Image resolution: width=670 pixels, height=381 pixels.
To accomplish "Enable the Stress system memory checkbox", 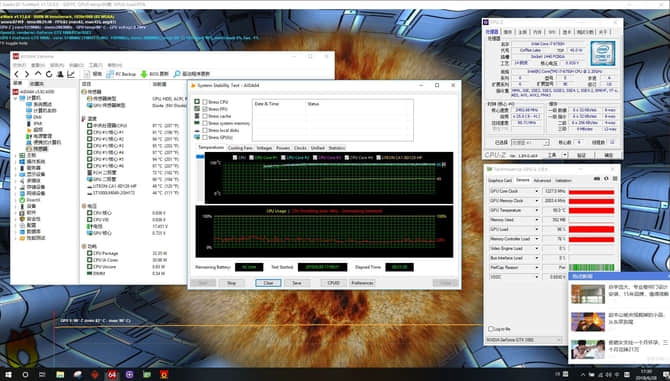I will 205,123.
